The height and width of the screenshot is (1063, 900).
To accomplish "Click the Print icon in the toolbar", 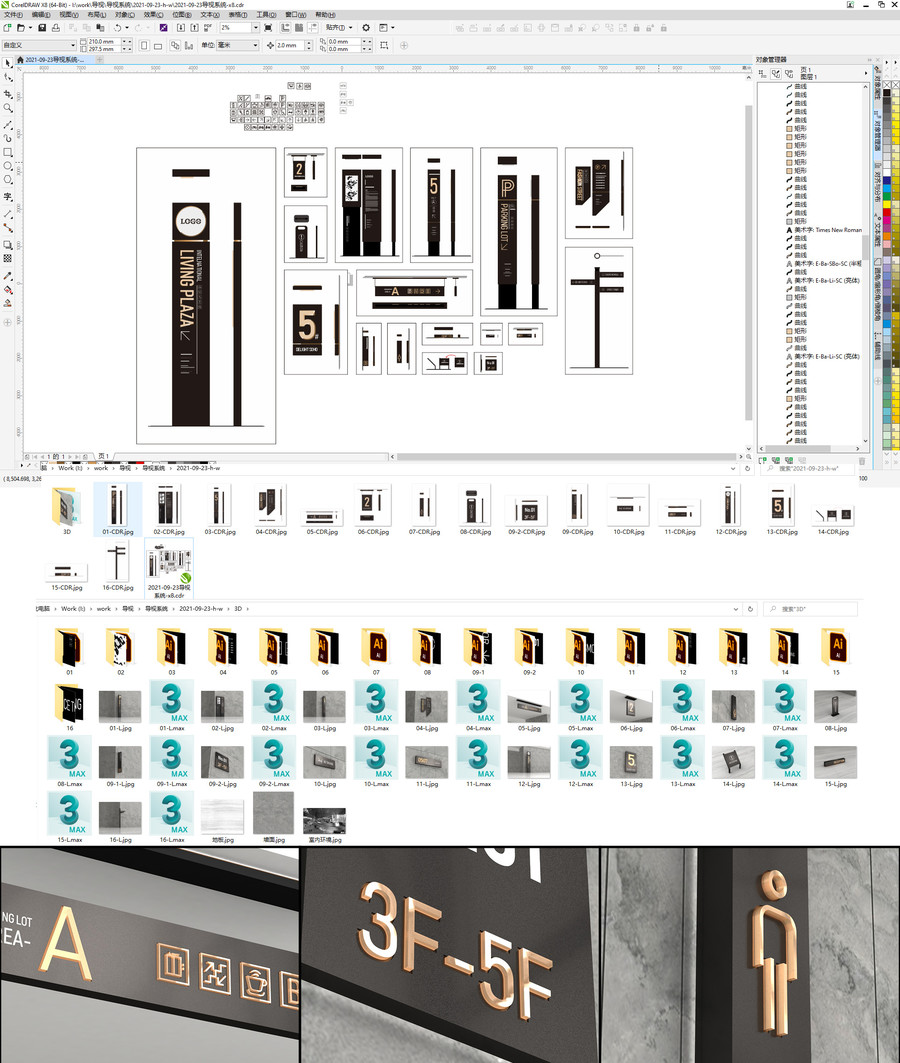I will pyautogui.click(x=56, y=28).
